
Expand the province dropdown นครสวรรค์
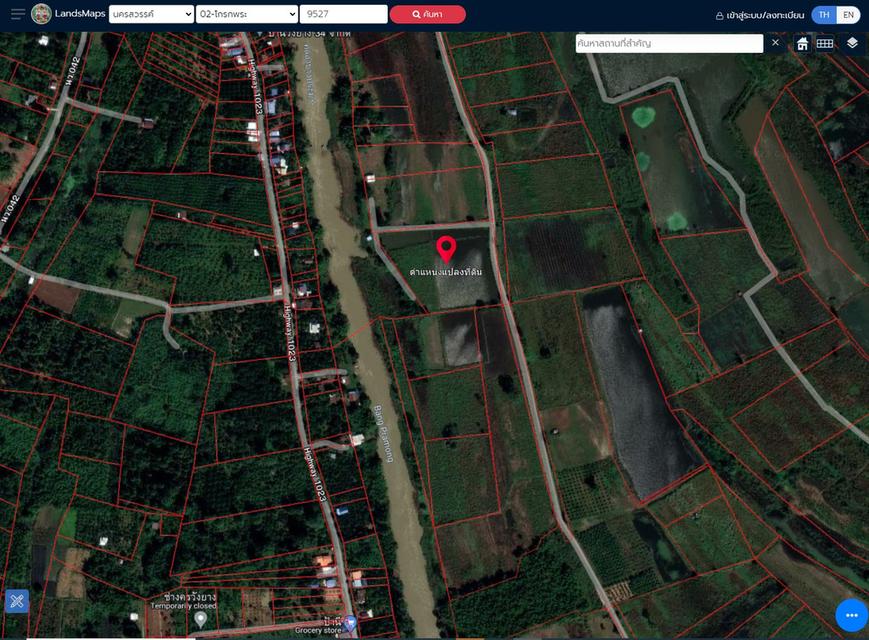pyautogui.click(x=152, y=14)
